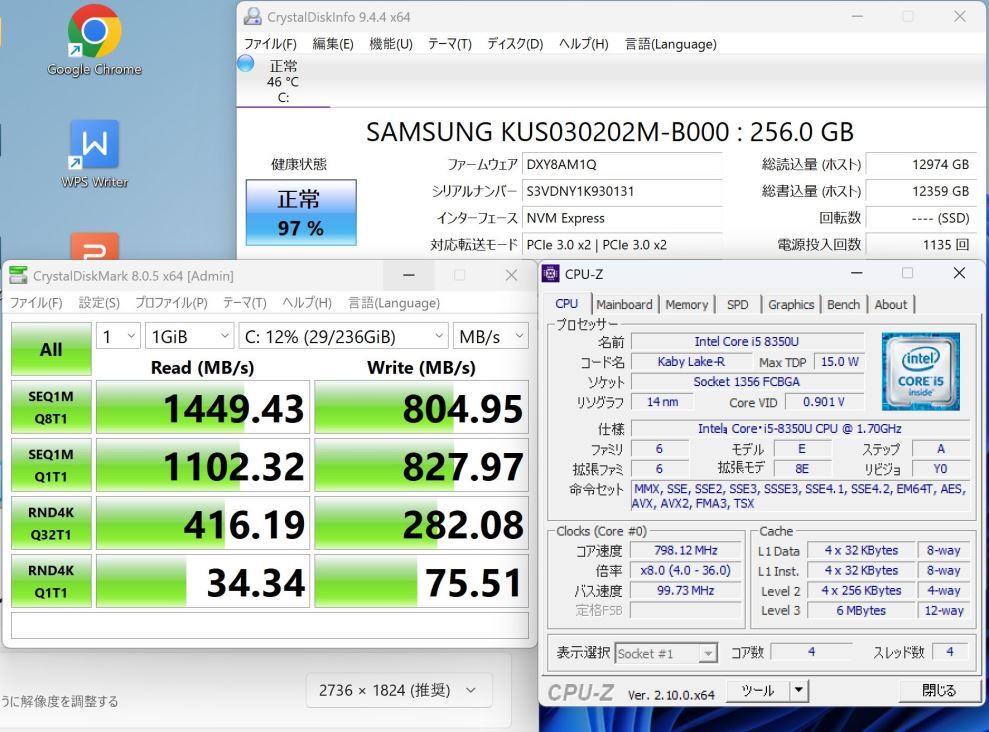The image size is (989, 732).
Task: Open the test count dropdown showing 1
Action: [x=118, y=336]
